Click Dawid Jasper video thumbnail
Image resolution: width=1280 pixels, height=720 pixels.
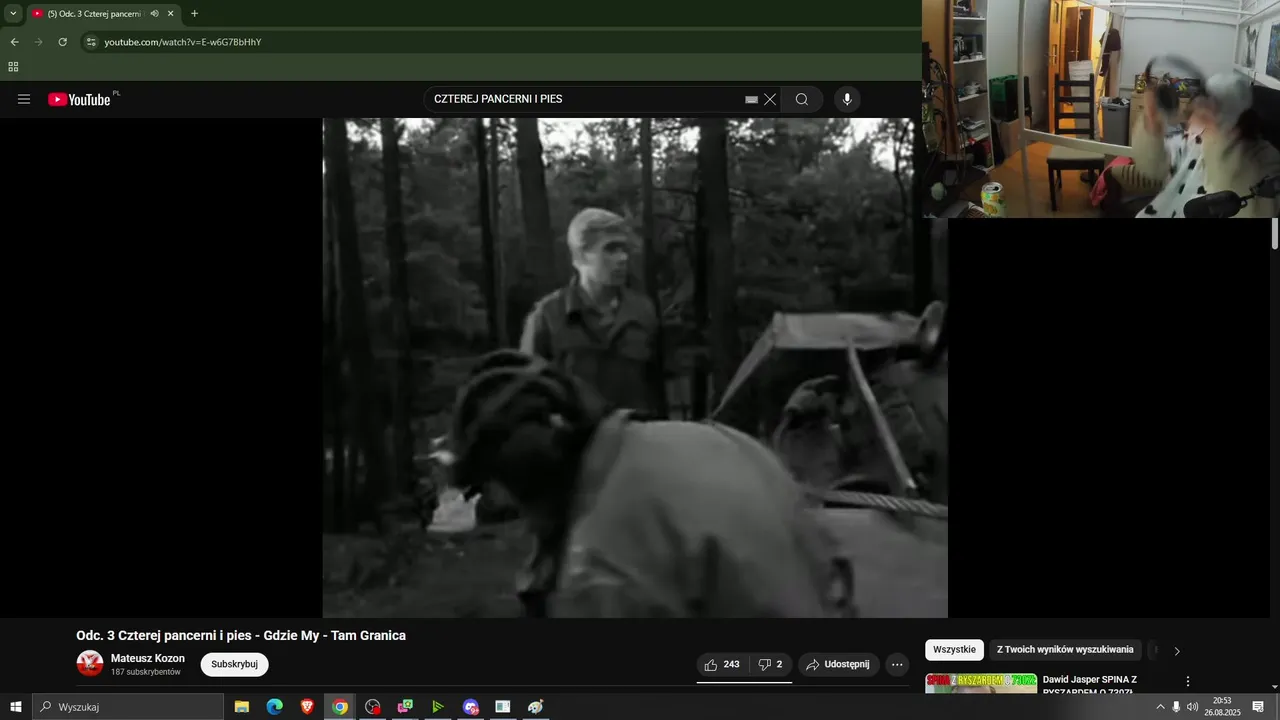pos(981,683)
